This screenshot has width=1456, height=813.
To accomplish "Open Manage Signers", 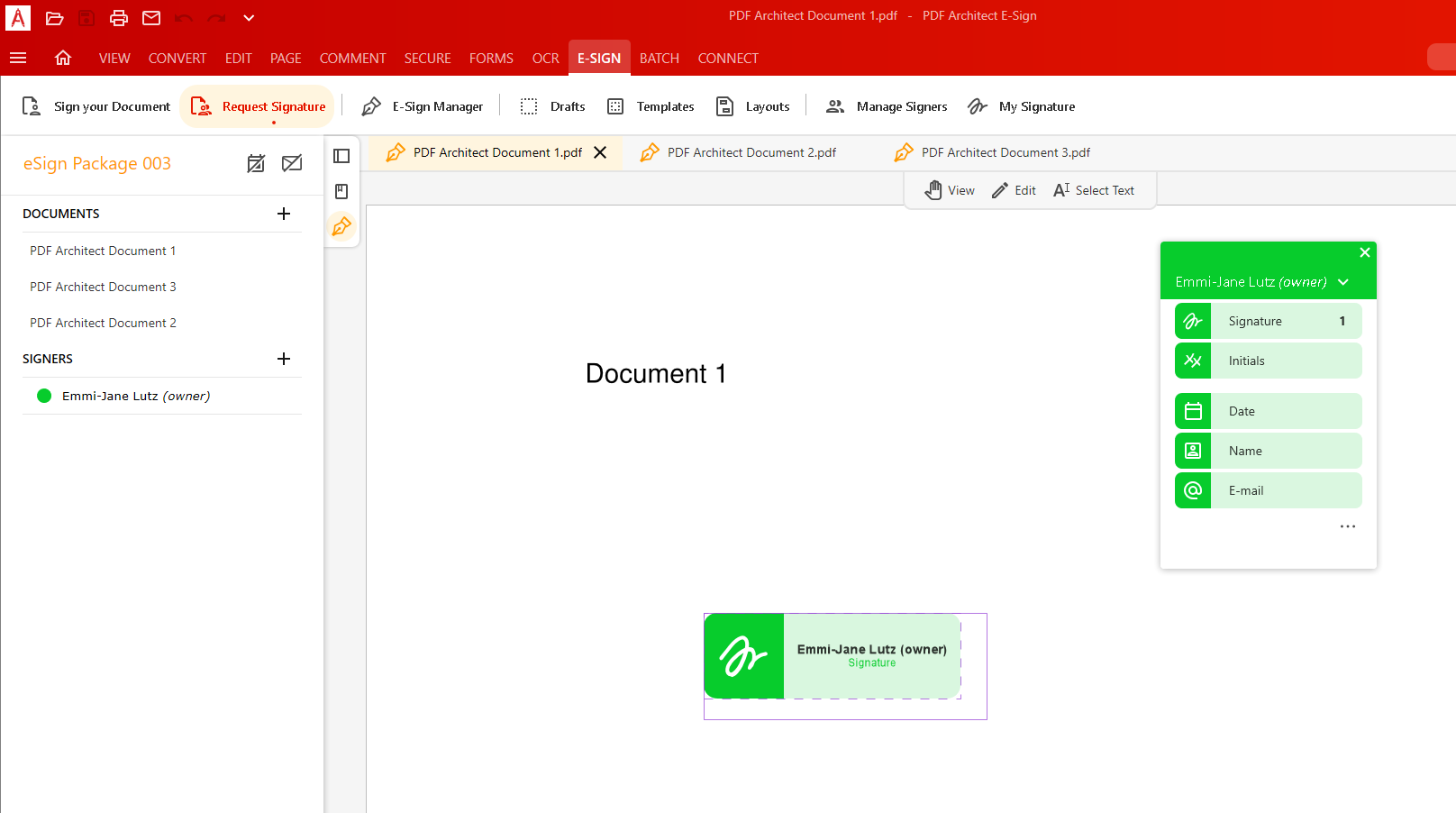I will pyautogui.click(x=887, y=106).
